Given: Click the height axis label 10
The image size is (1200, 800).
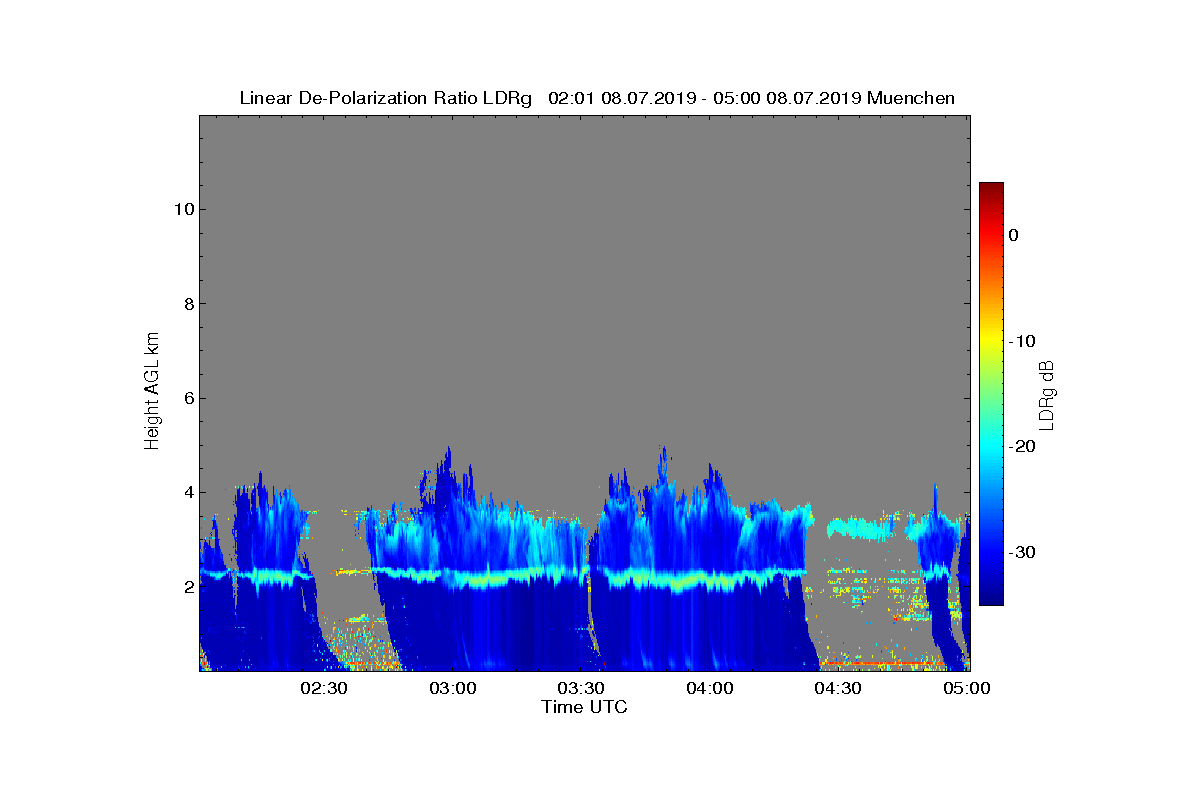Looking at the screenshot, I should [x=183, y=209].
